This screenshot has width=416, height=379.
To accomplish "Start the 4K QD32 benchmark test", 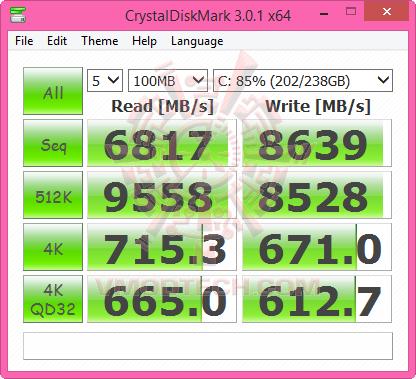I will point(53,299).
